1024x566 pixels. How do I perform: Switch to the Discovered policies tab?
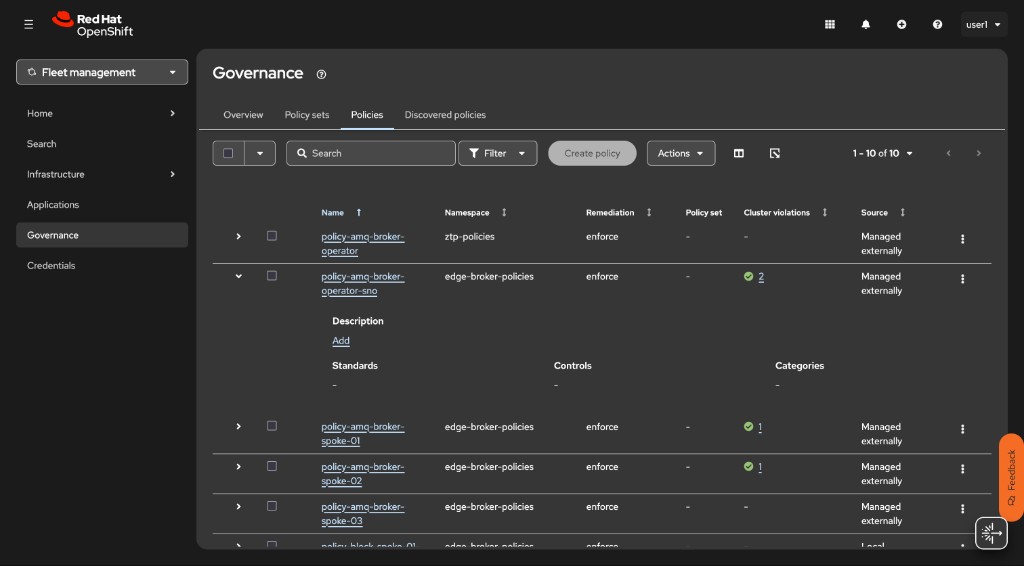pos(445,115)
